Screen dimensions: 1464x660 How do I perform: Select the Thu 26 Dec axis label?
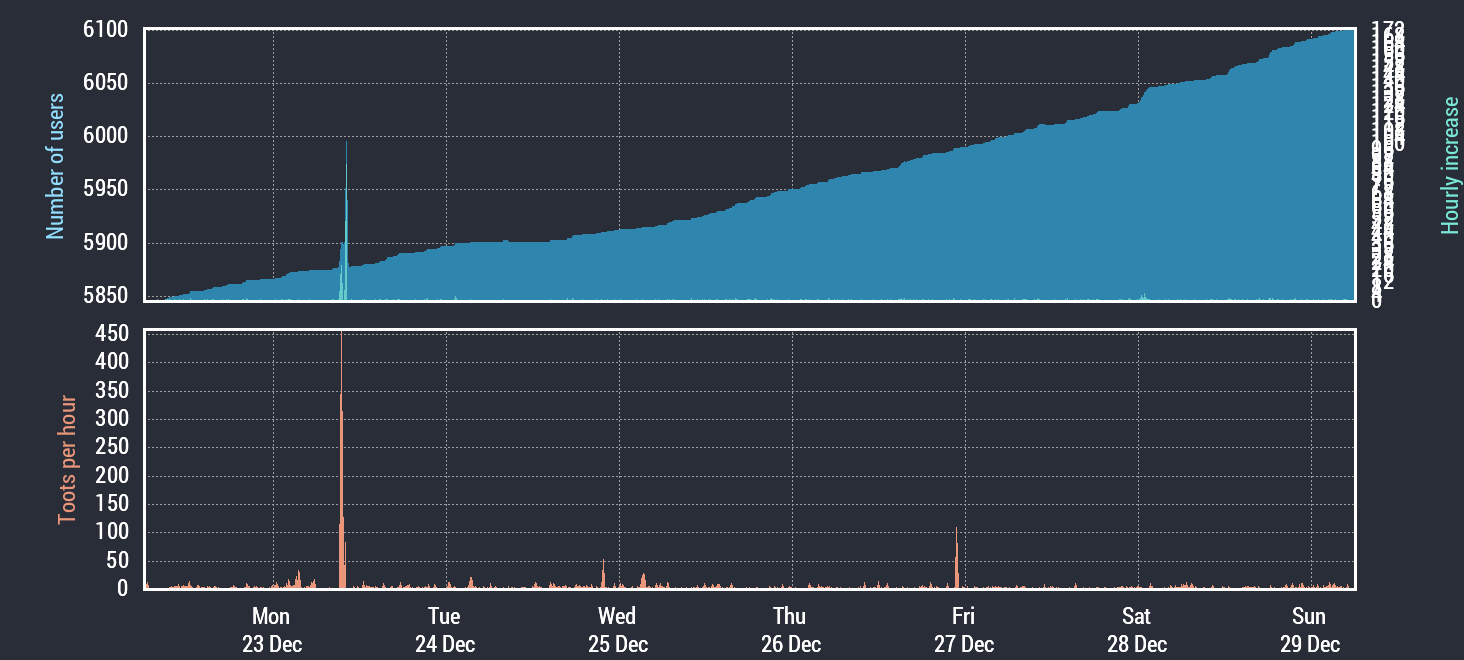(x=790, y=630)
